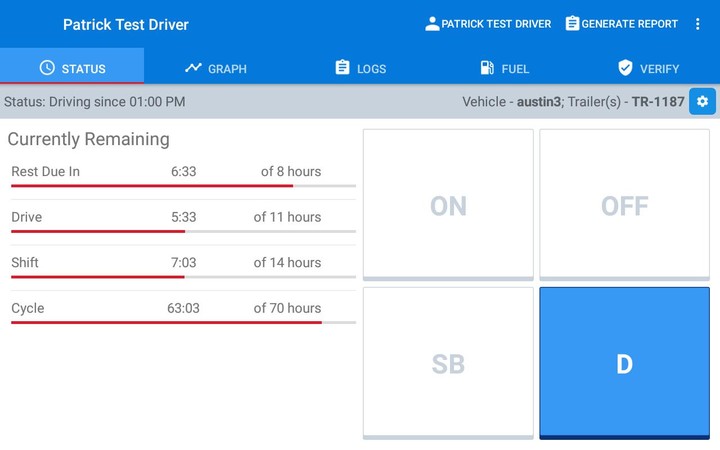This screenshot has width=720, height=450.
Task: Click the driver profile person icon
Action: coord(432,24)
